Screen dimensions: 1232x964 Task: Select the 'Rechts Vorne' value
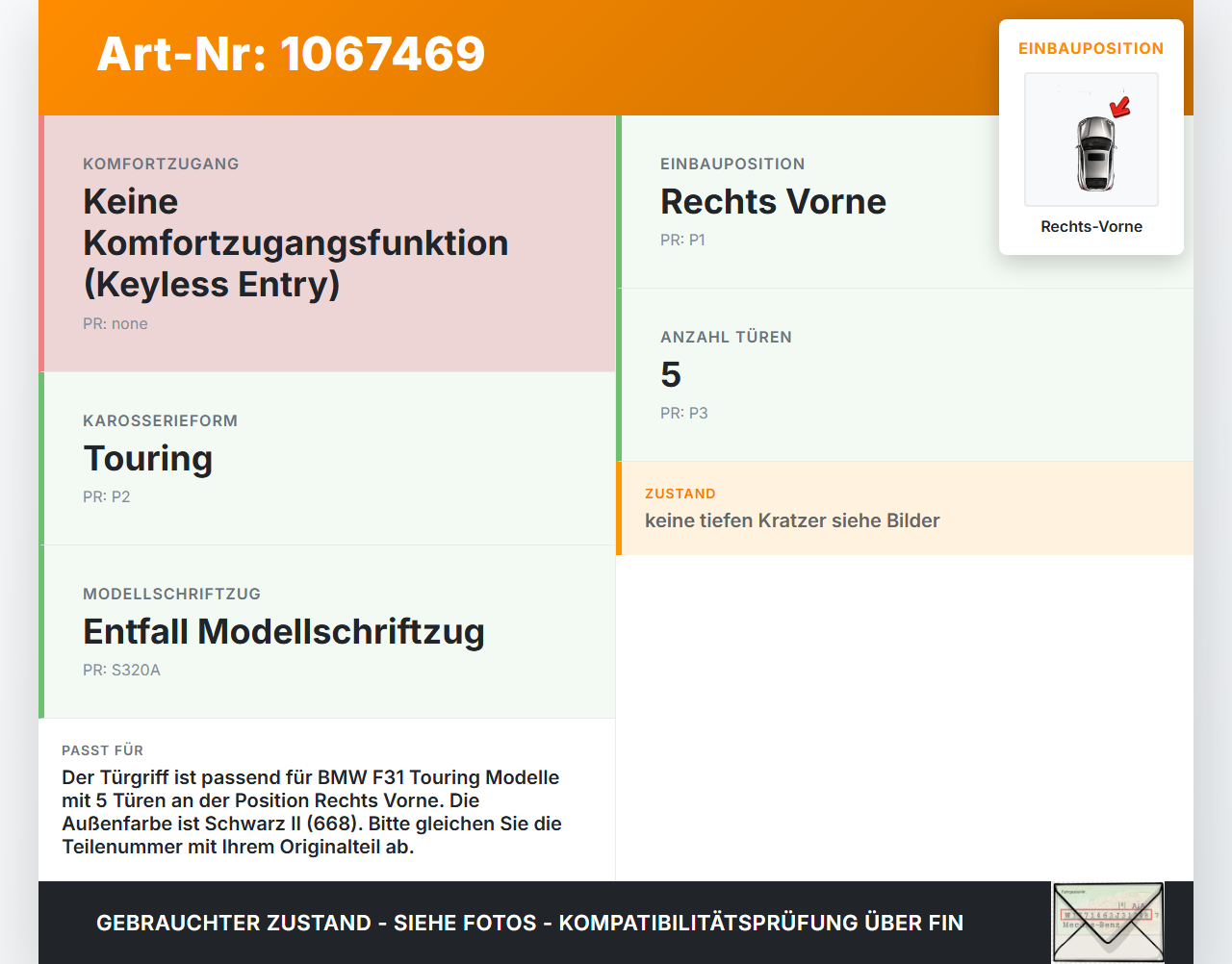pos(773,202)
